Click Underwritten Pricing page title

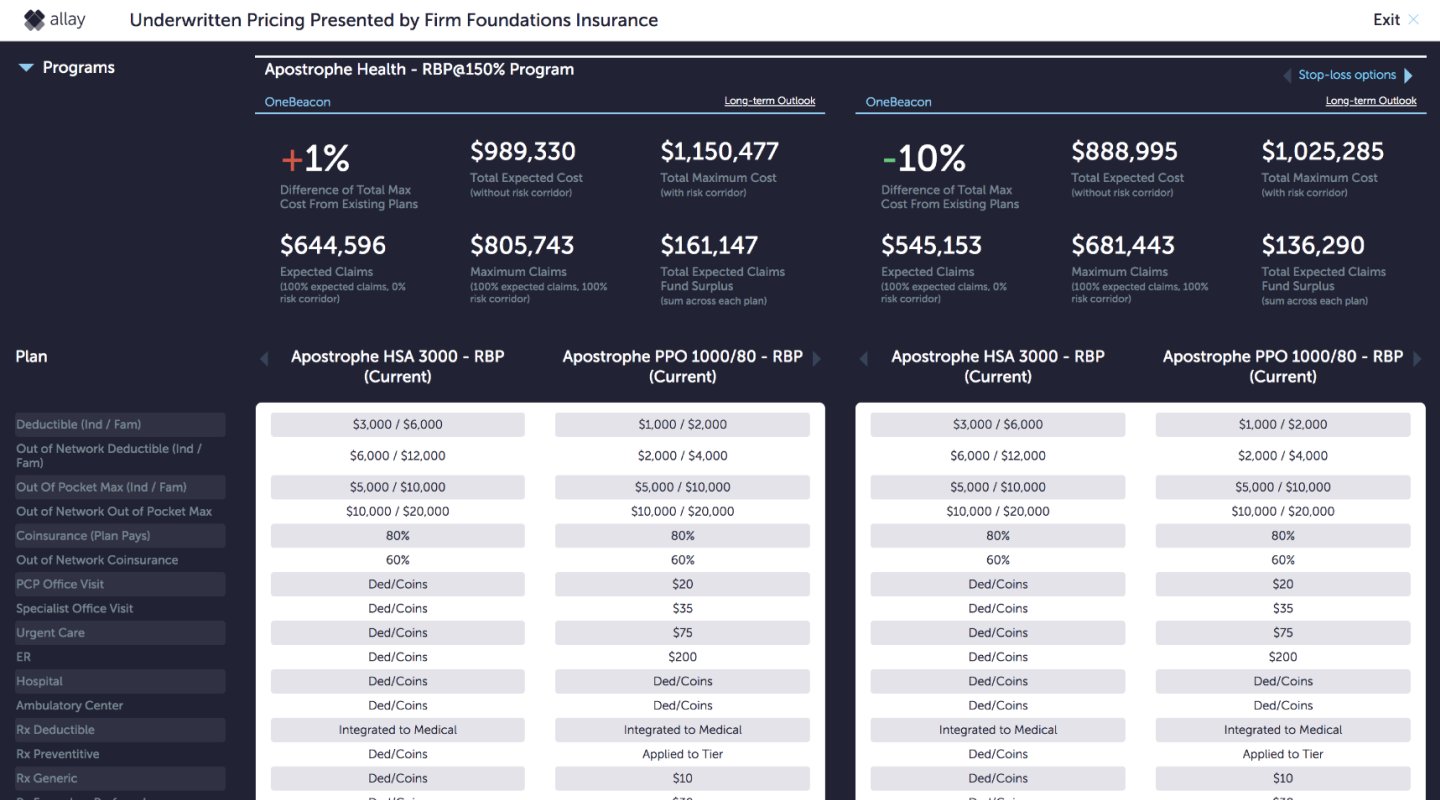click(x=394, y=20)
